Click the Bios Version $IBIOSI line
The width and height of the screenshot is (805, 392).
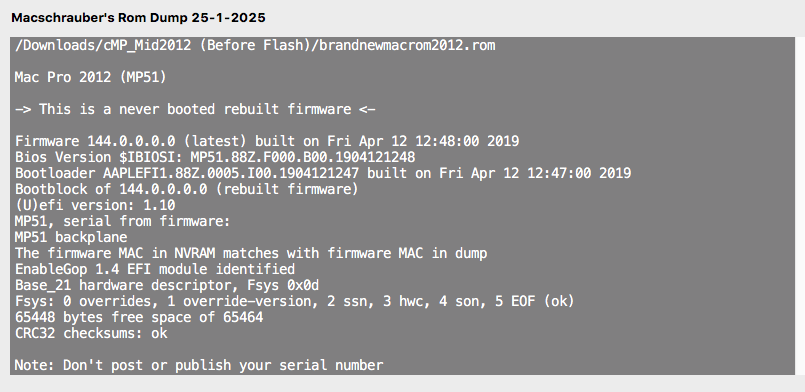click(x=215, y=157)
